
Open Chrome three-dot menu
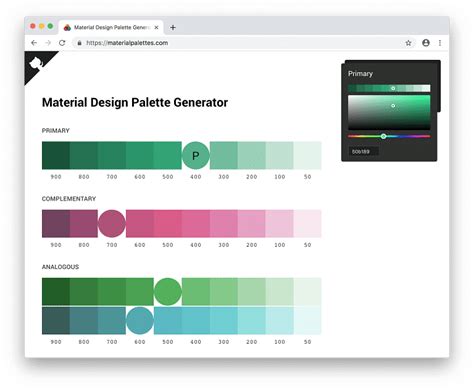440,43
